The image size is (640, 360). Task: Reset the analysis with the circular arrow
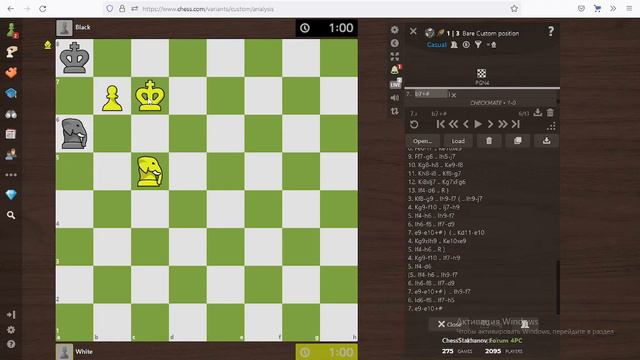[414, 124]
